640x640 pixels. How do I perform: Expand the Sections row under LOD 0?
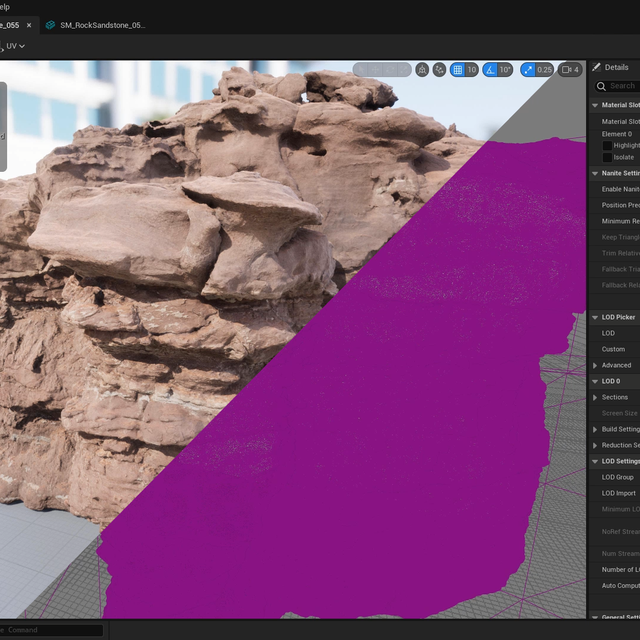[595, 397]
